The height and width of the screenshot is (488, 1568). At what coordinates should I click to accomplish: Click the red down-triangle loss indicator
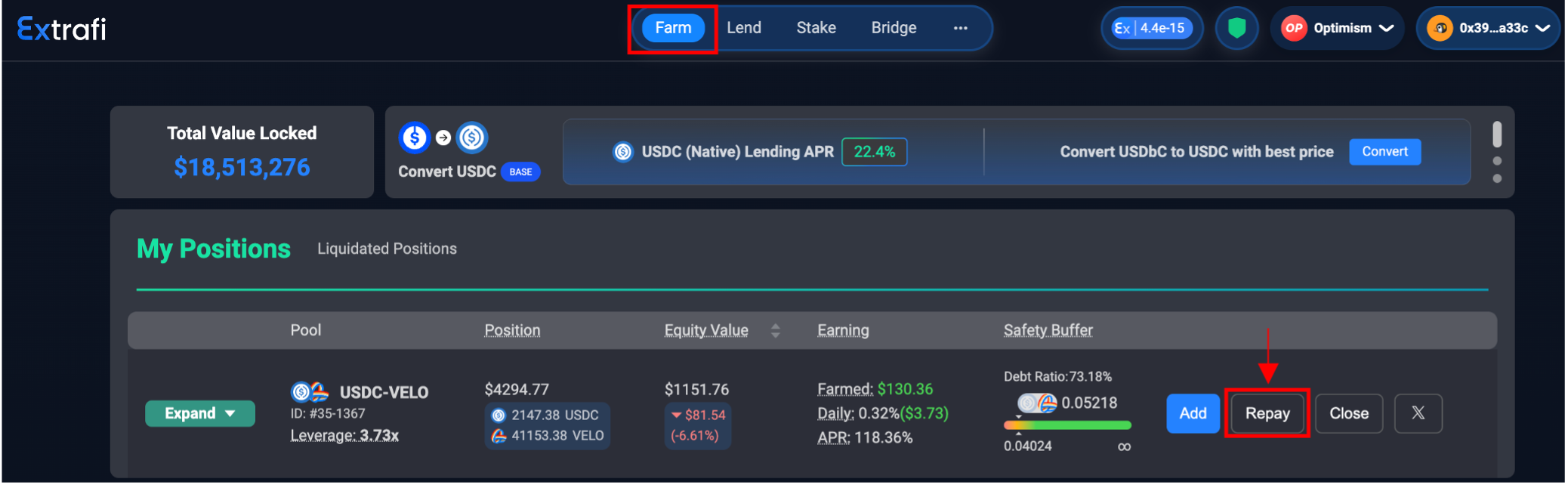676,415
